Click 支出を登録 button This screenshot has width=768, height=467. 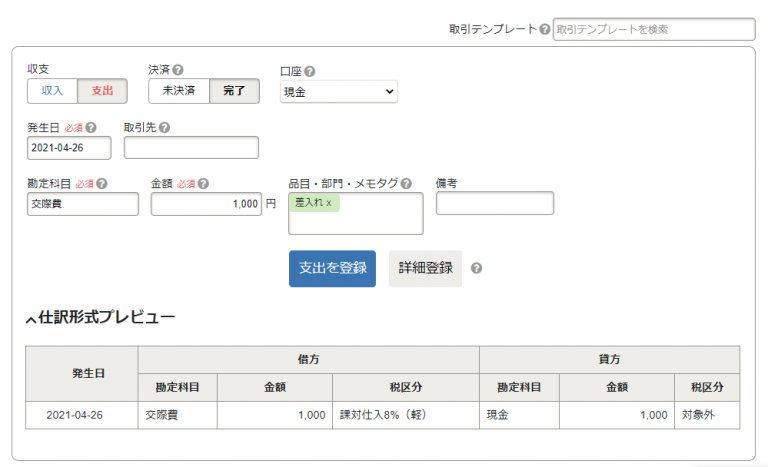tap(332, 269)
